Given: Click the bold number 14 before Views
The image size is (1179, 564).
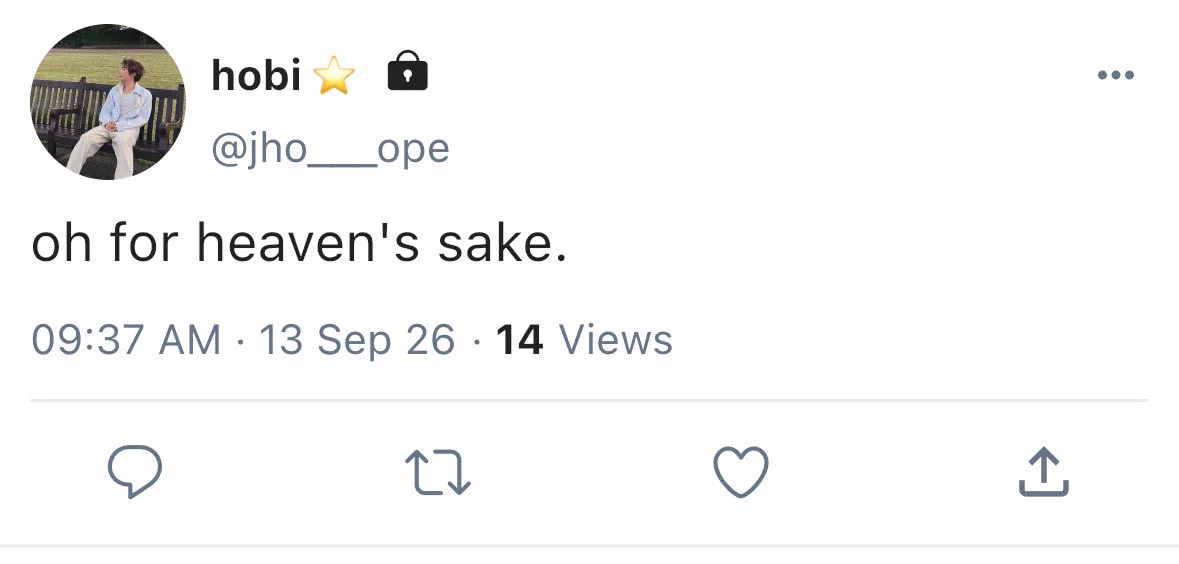Looking at the screenshot, I should [520, 339].
